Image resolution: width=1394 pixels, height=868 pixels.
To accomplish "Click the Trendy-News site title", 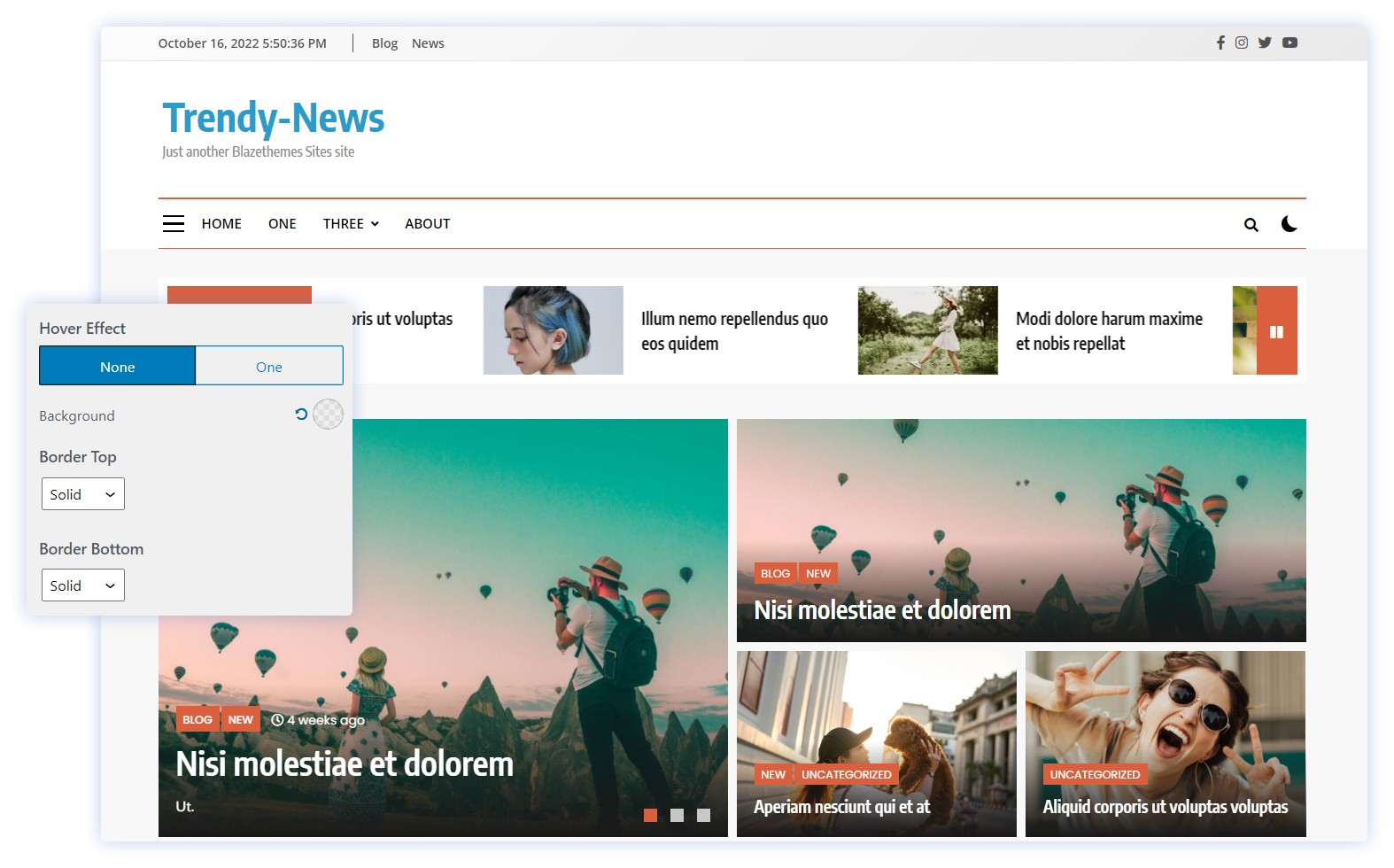I will (x=273, y=119).
